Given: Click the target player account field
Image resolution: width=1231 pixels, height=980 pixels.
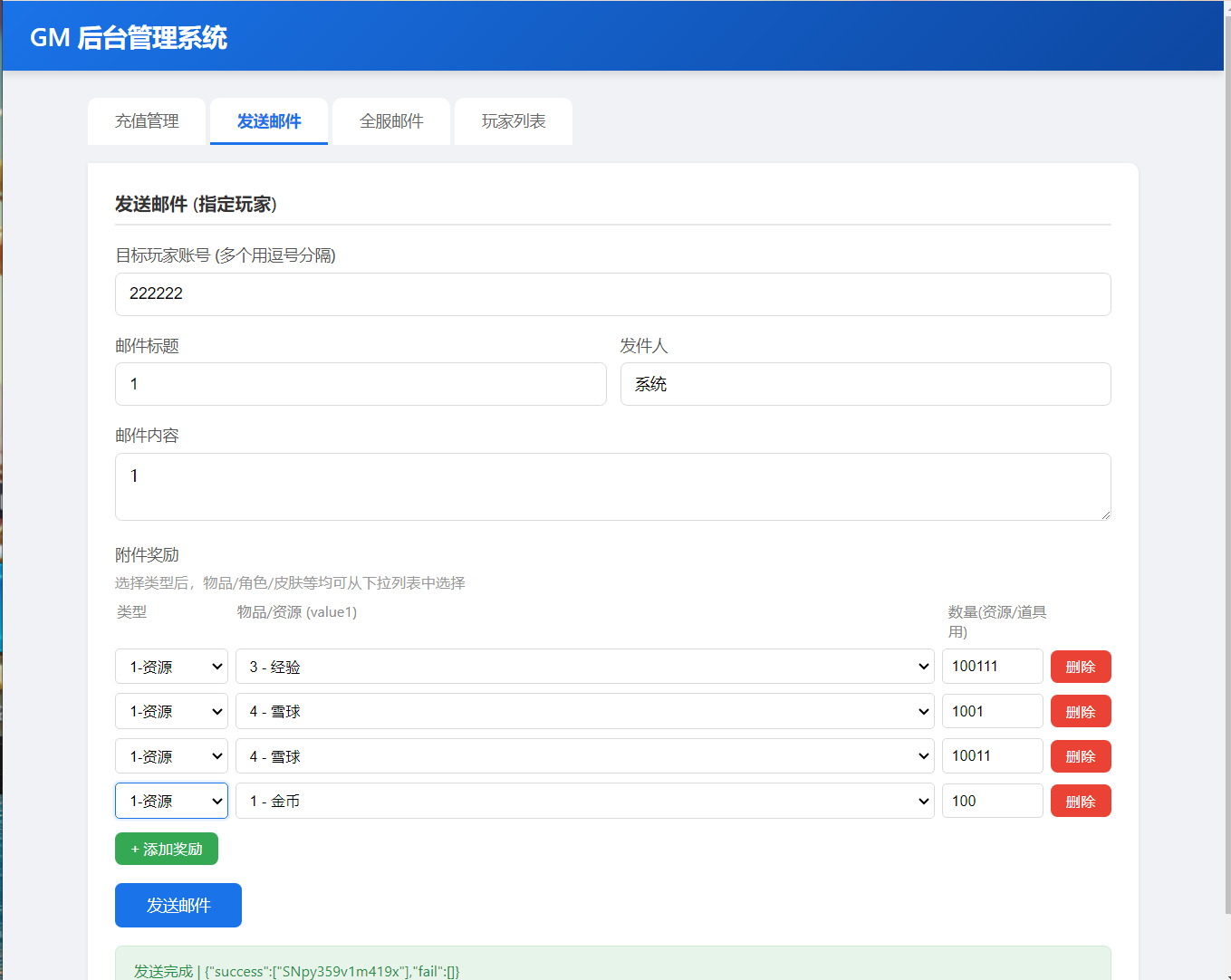Looking at the screenshot, I should click(x=612, y=294).
